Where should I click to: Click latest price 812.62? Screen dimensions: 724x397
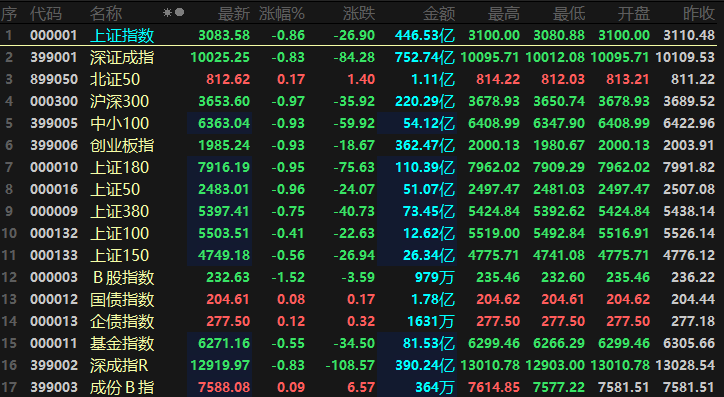pyautogui.click(x=228, y=79)
